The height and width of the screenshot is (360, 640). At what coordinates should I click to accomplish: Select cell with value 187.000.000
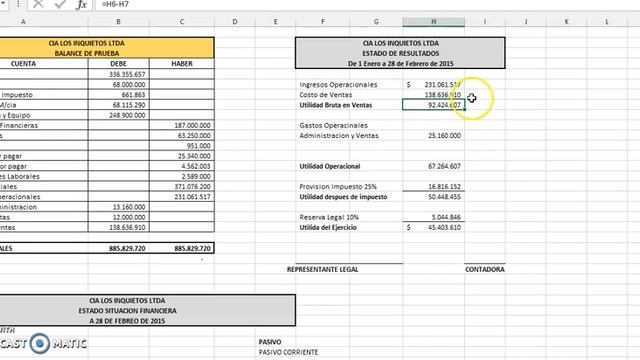(182, 125)
